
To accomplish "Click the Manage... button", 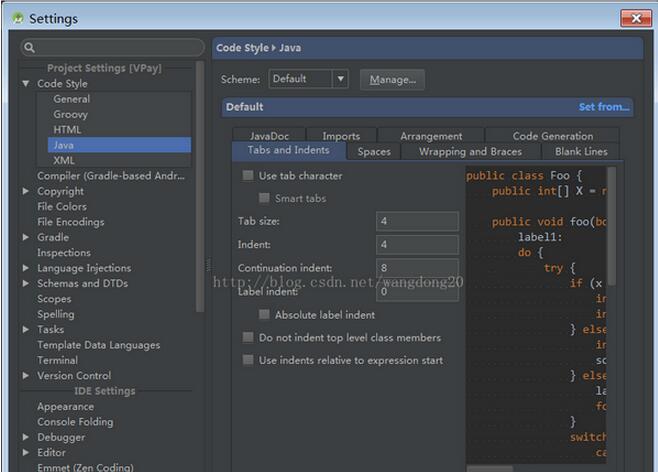I will tap(392, 79).
